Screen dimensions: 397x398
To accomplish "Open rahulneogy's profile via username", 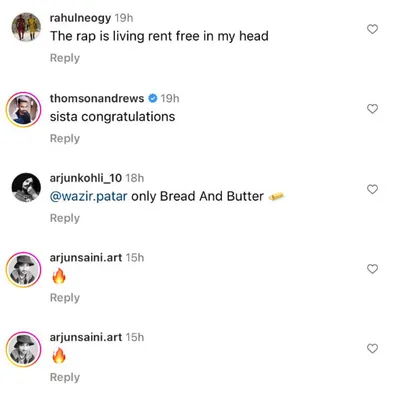I will pyautogui.click(x=80, y=18).
